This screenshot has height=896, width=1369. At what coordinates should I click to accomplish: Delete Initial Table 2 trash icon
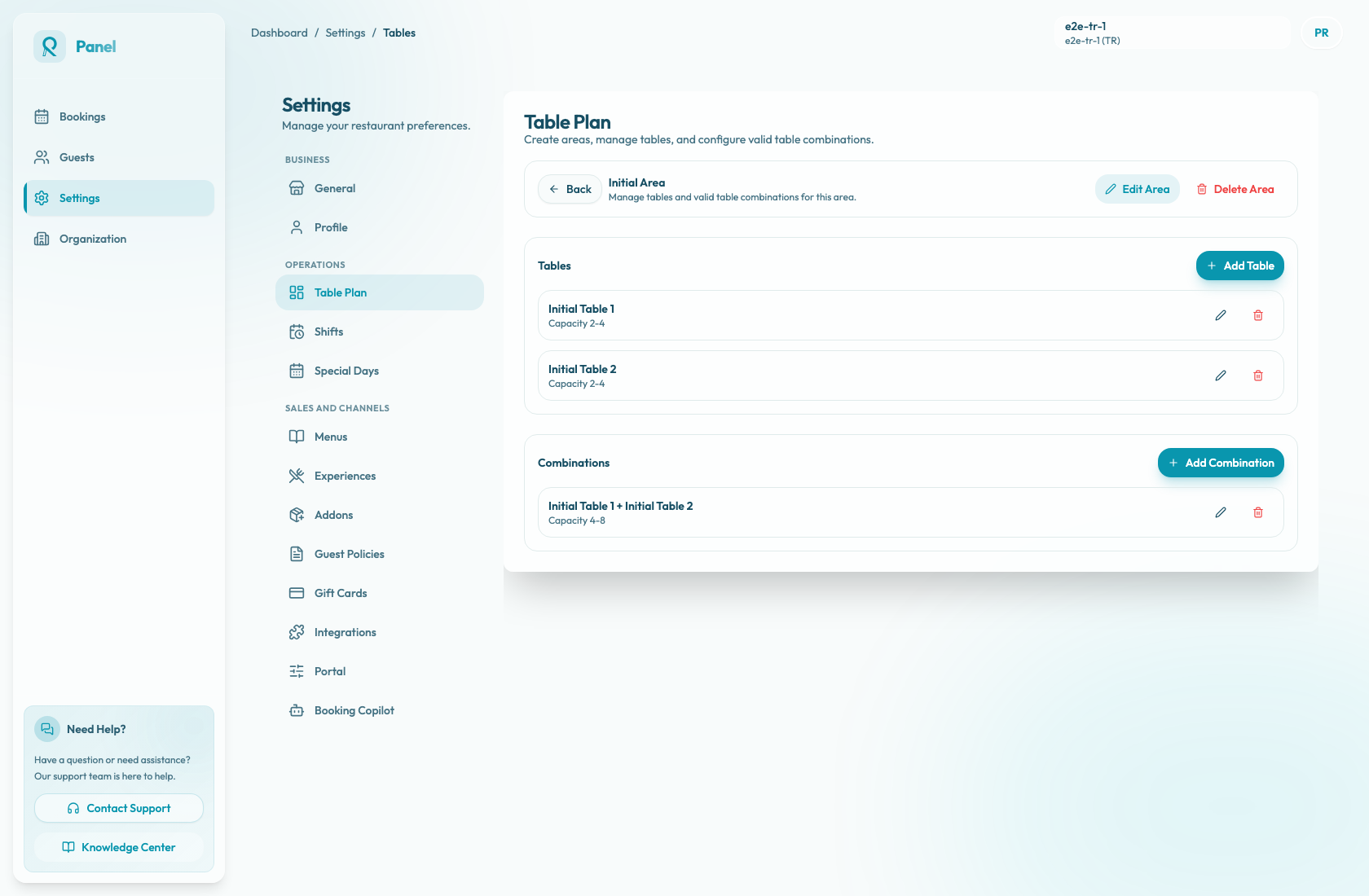point(1258,376)
